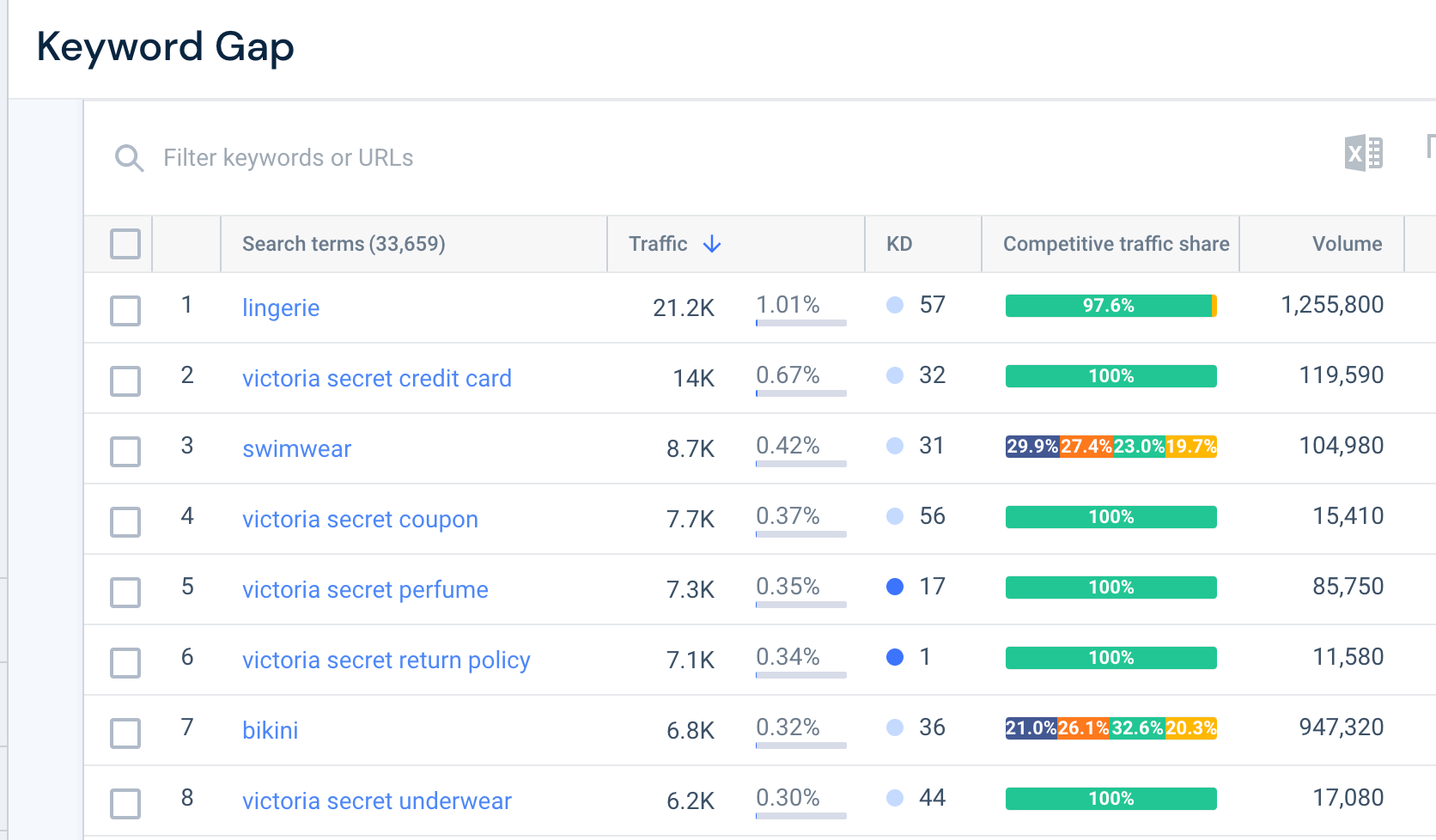This screenshot has height=840, width=1436.
Task: Click KD dot for victoria secret perfume
Action: coord(895,587)
